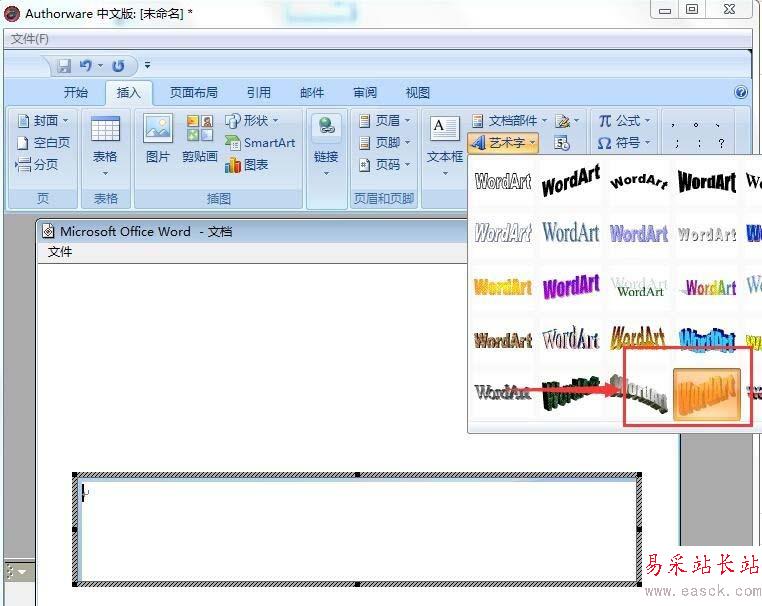Click the date and time icon
The image size is (762, 606).
pos(562,143)
